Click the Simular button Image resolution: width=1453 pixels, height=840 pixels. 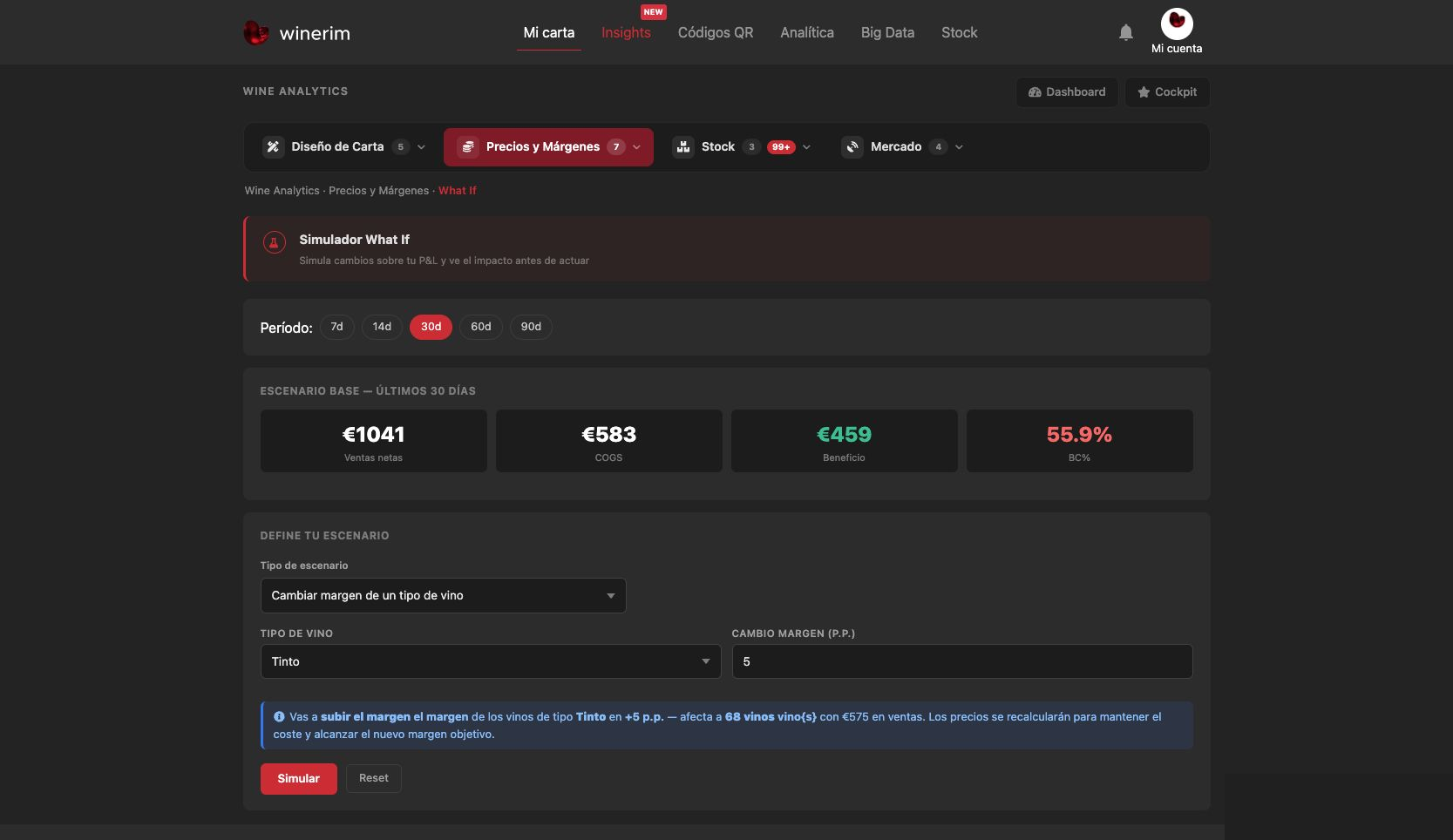(x=299, y=779)
